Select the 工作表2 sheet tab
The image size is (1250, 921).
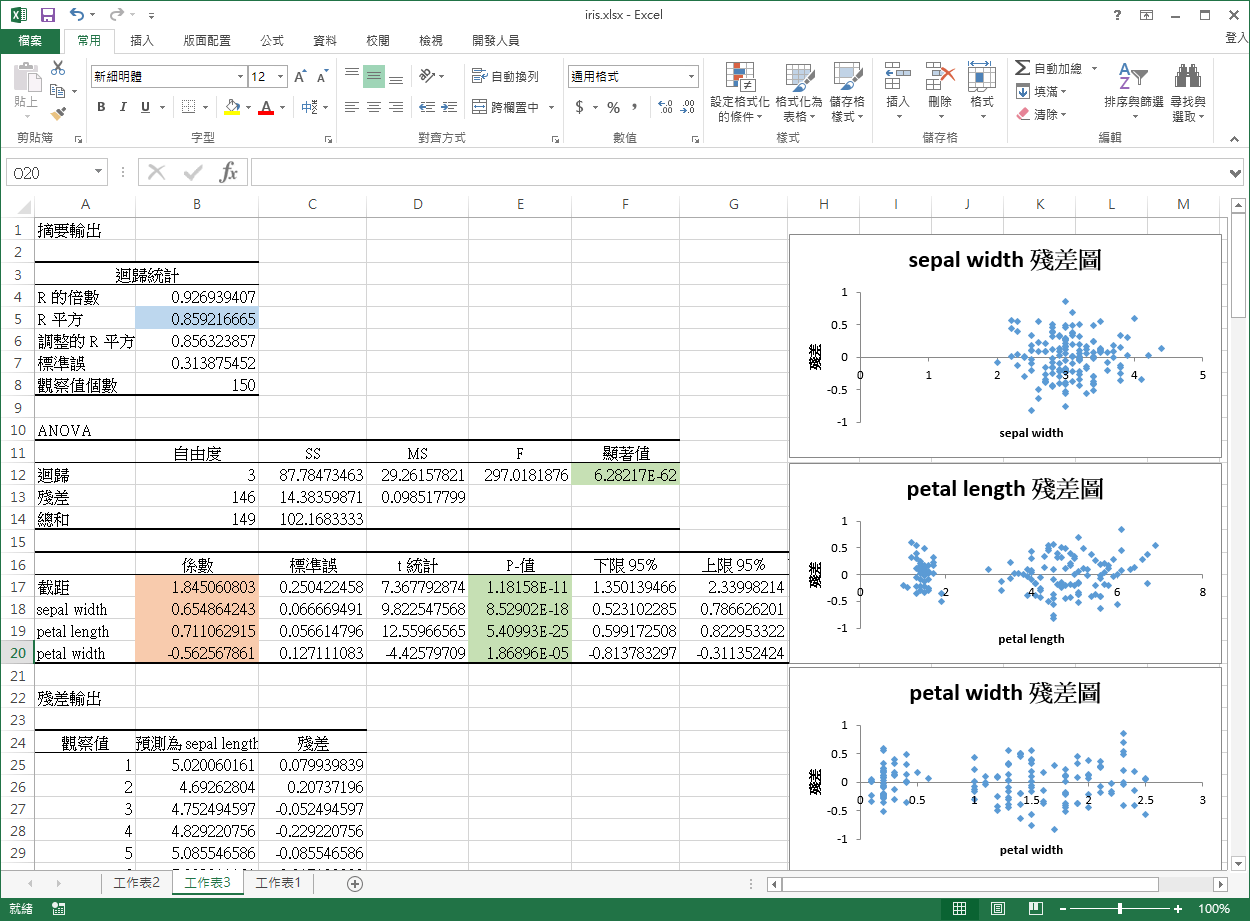pos(136,883)
